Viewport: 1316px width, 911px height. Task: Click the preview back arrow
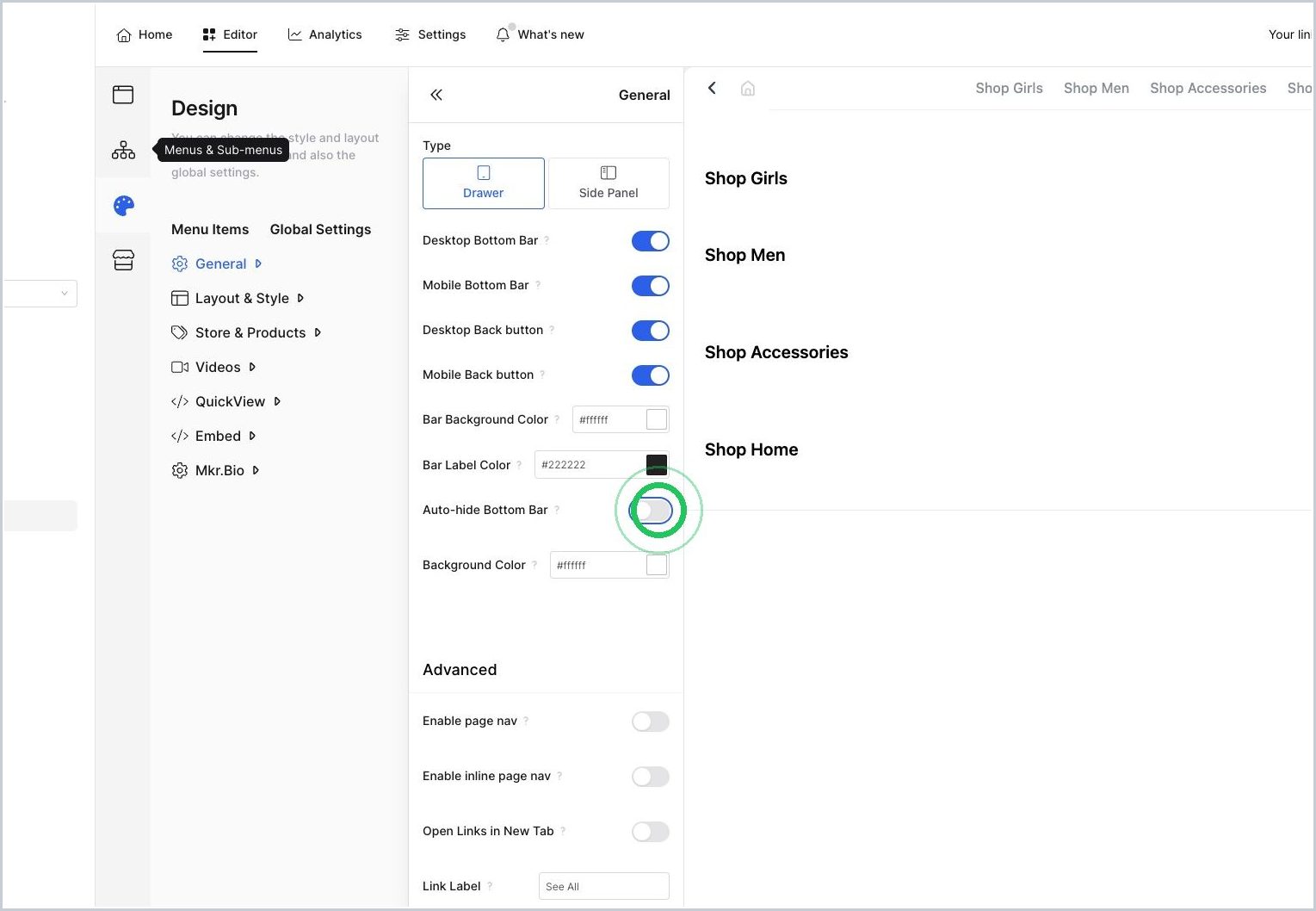(712, 88)
